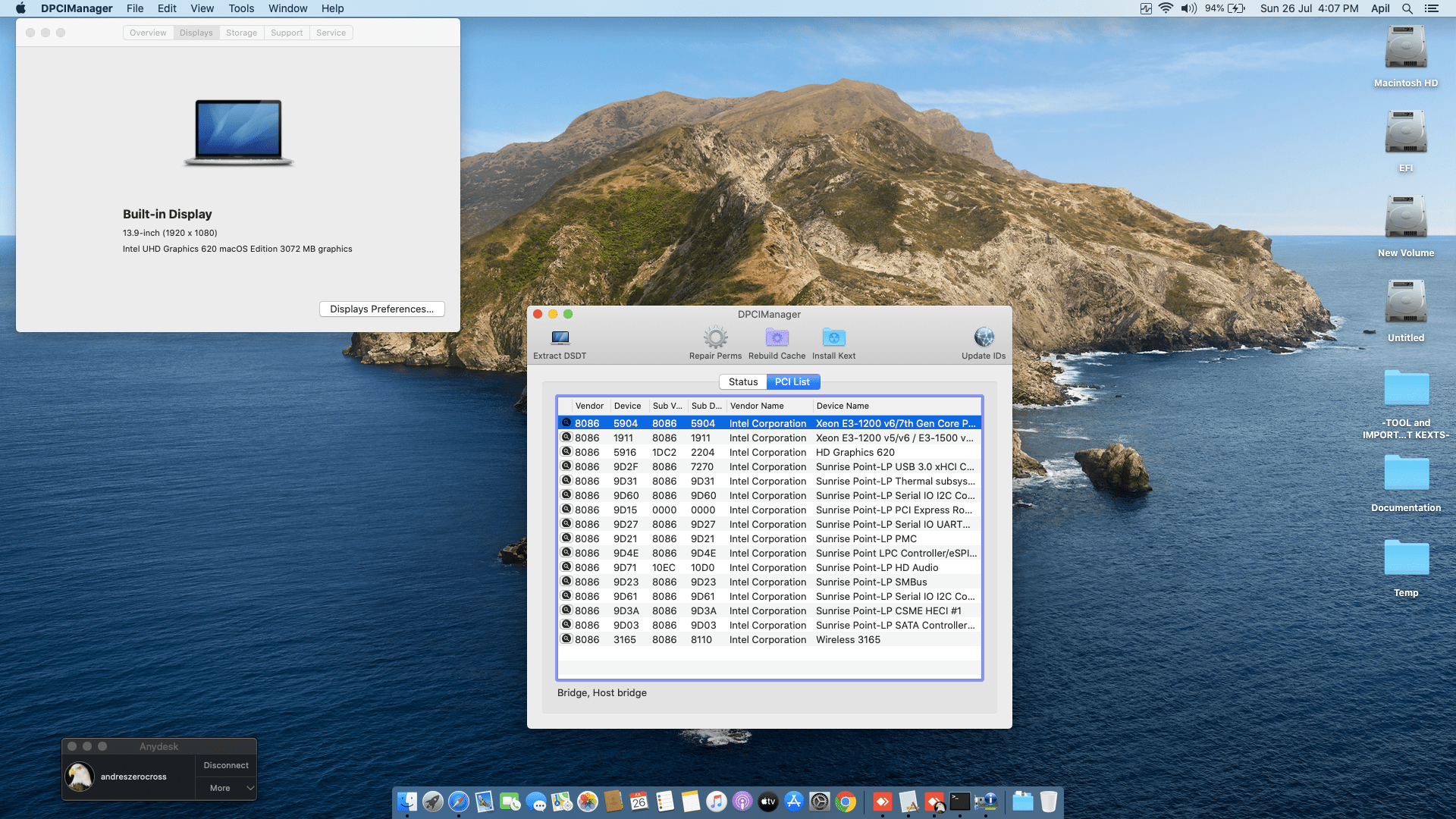Click the Update IDs globe icon
Viewport: 1456px width, 819px height.
click(984, 337)
